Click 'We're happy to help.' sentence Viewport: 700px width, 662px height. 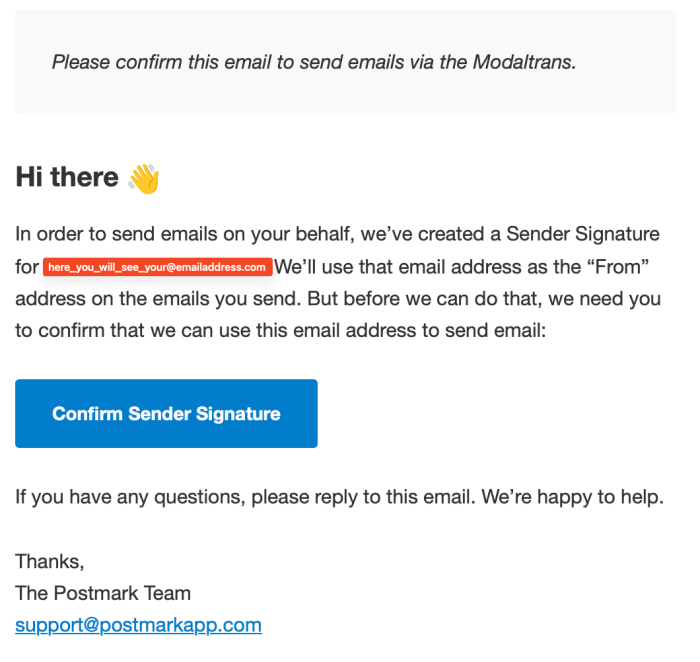[x=572, y=497]
